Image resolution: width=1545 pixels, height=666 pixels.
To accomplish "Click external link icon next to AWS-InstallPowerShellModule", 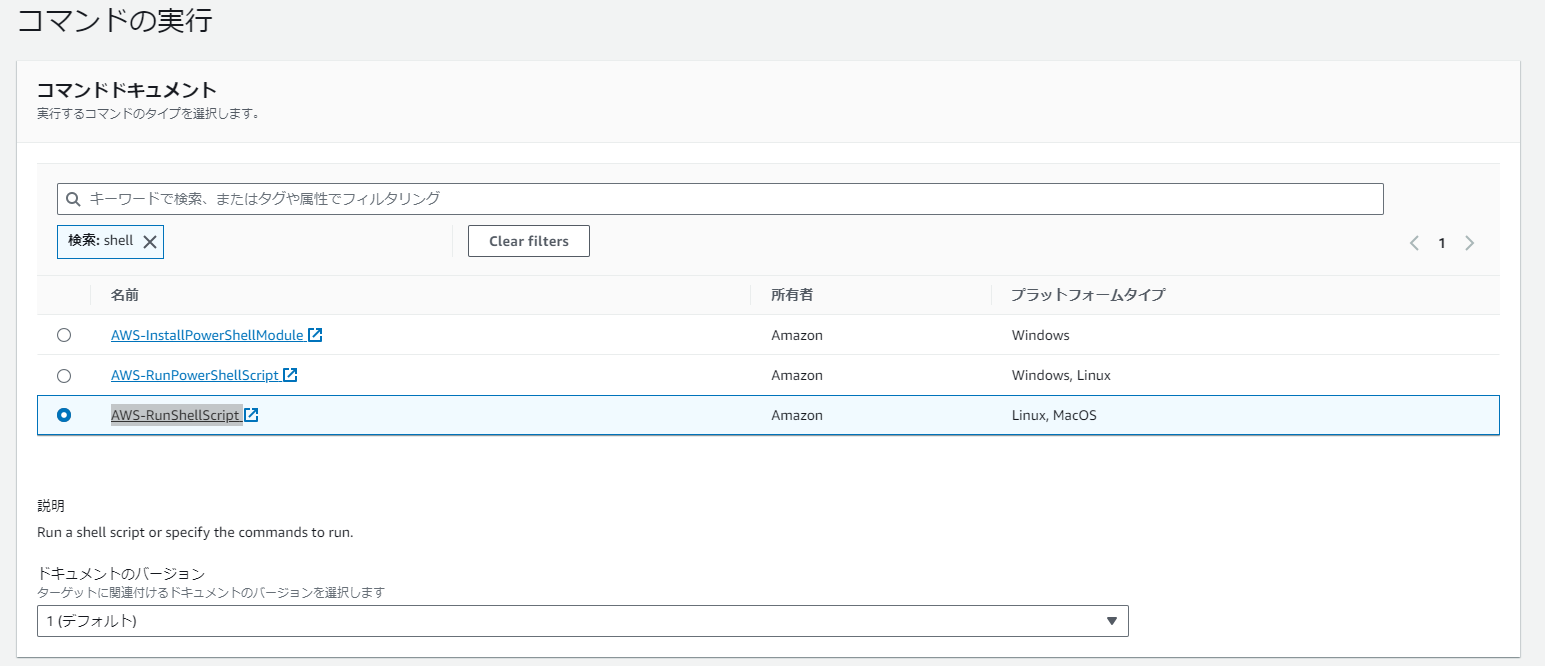I will pos(315,334).
